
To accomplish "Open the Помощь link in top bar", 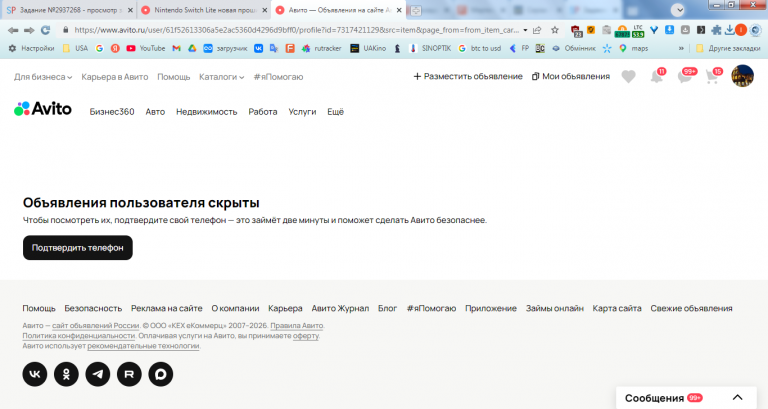I will click(x=173, y=77).
